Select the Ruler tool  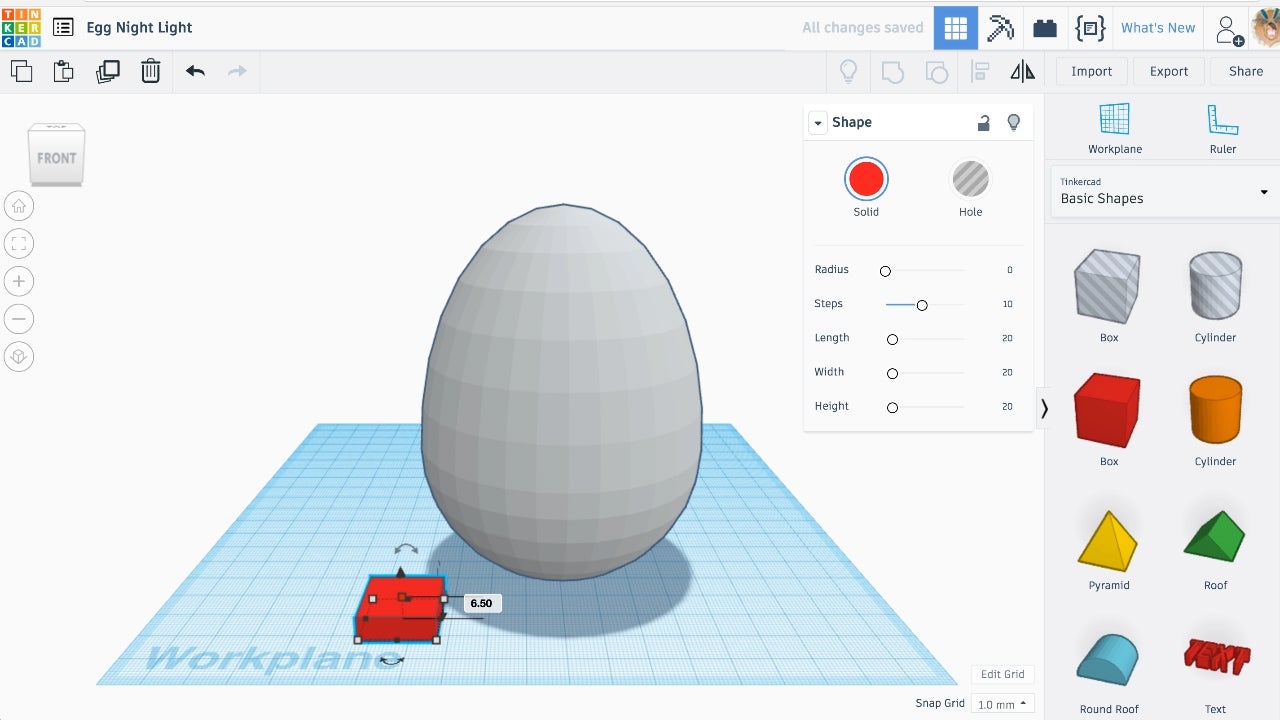pyautogui.click(x=1222, y=128)
